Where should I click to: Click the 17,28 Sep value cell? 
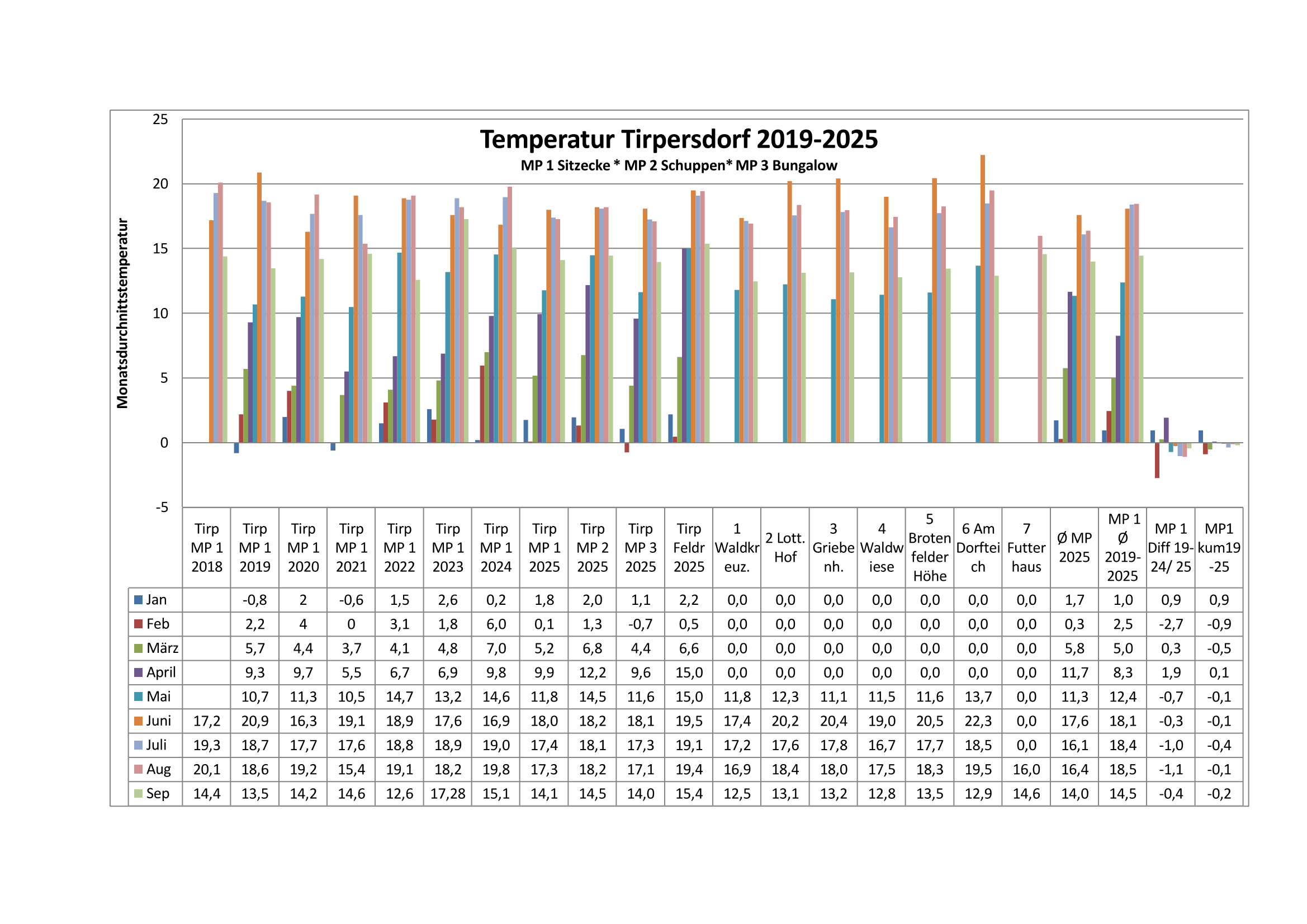point(447,793)
